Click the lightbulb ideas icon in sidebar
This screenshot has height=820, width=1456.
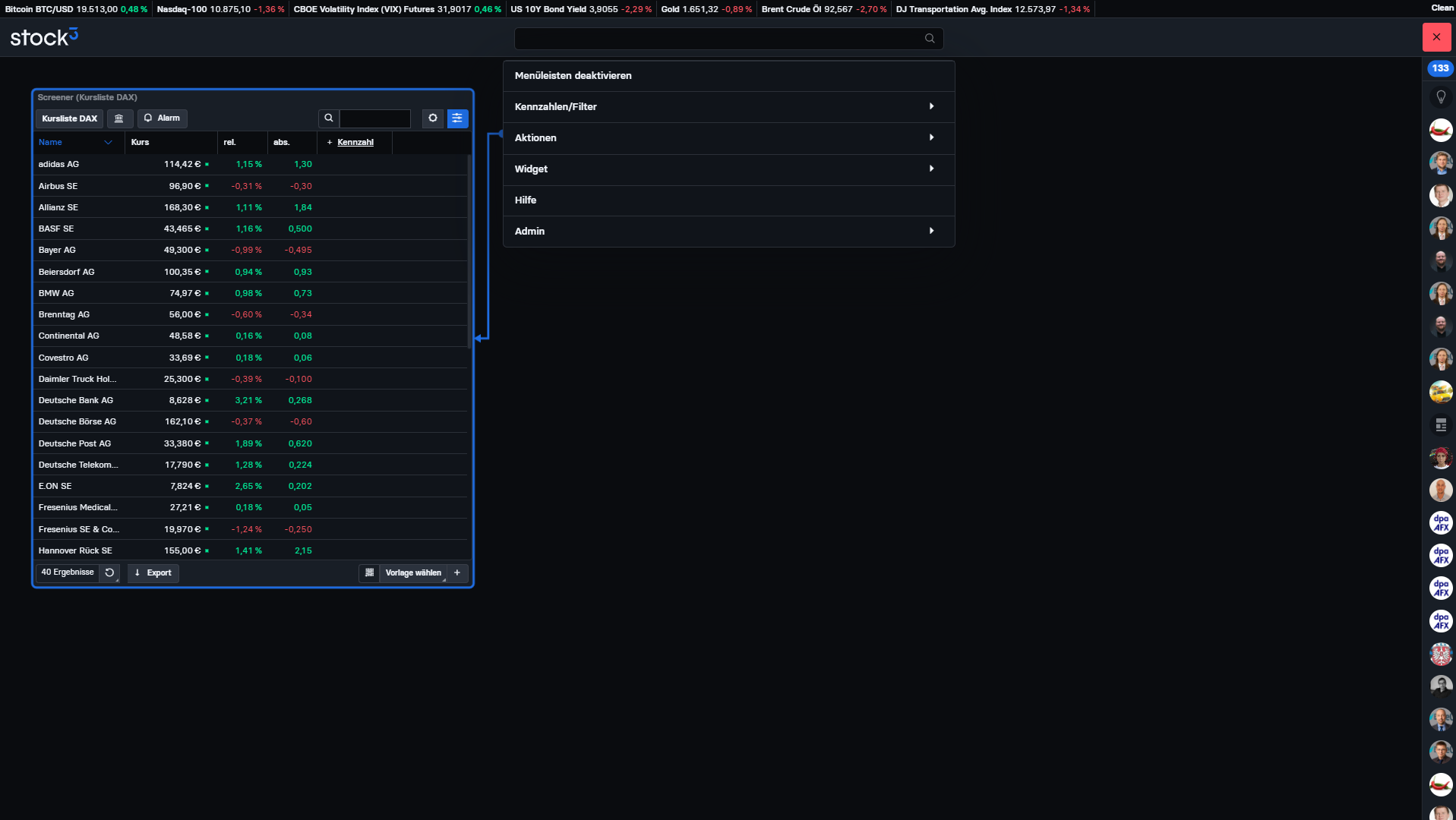click(1441, 97)
